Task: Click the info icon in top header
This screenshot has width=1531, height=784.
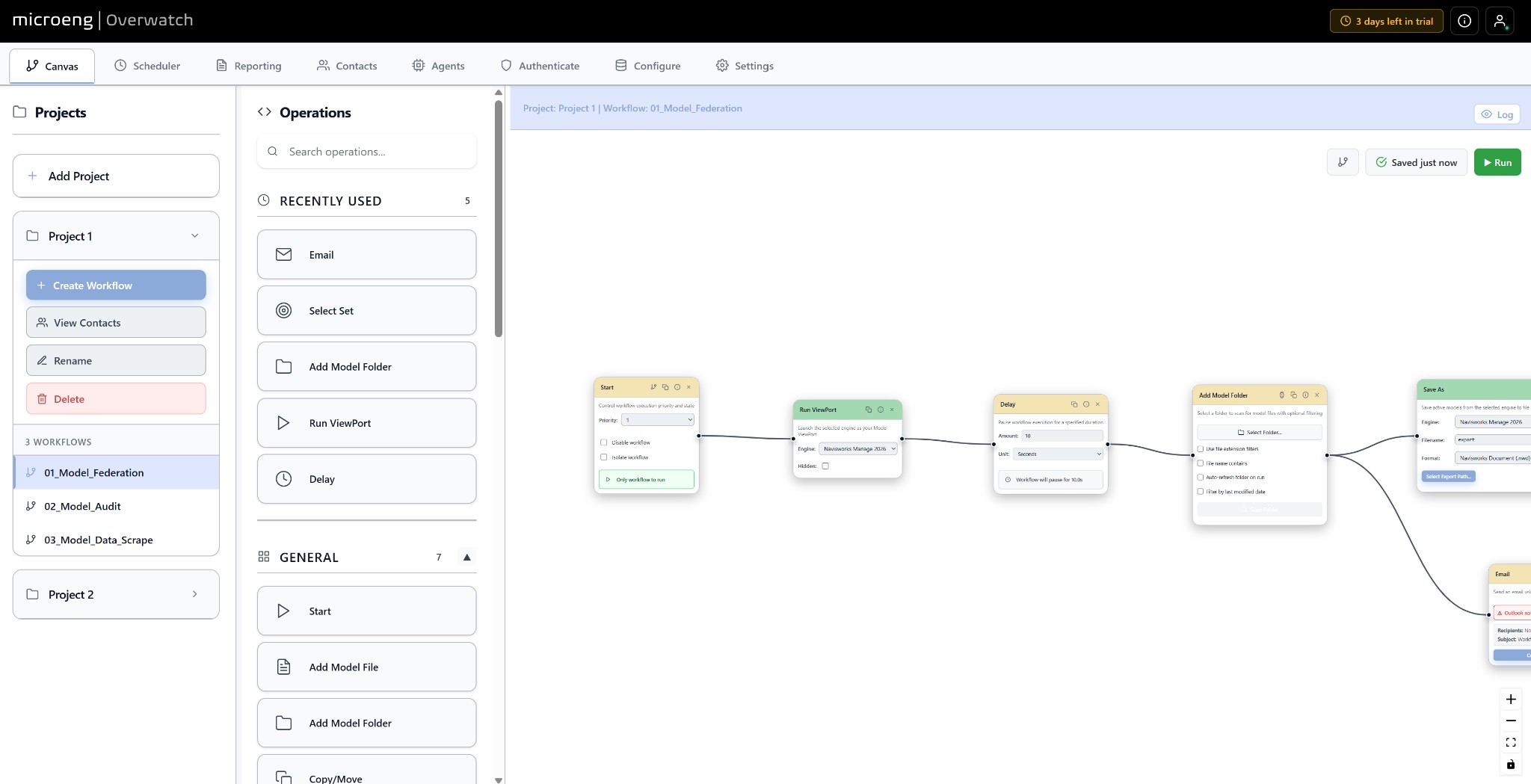Action: pos(1464,21)
